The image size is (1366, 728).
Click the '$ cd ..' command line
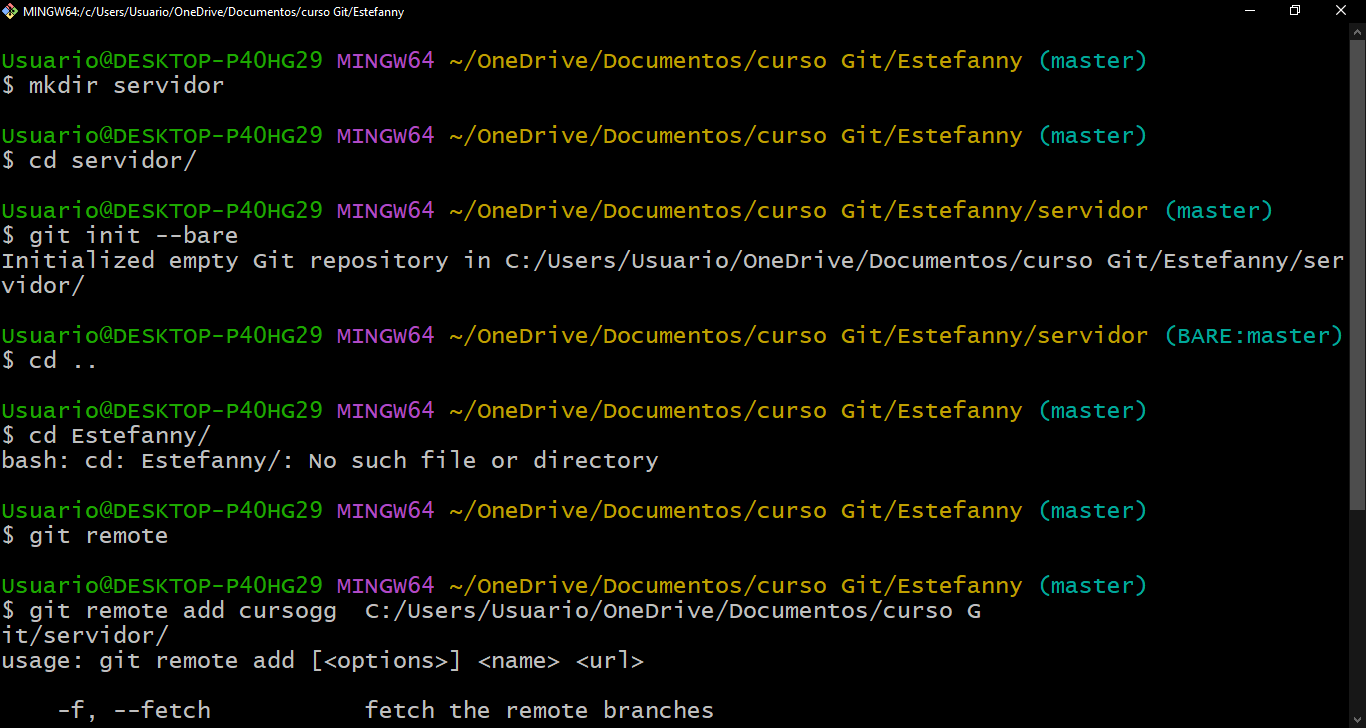(x=50, y=361)
